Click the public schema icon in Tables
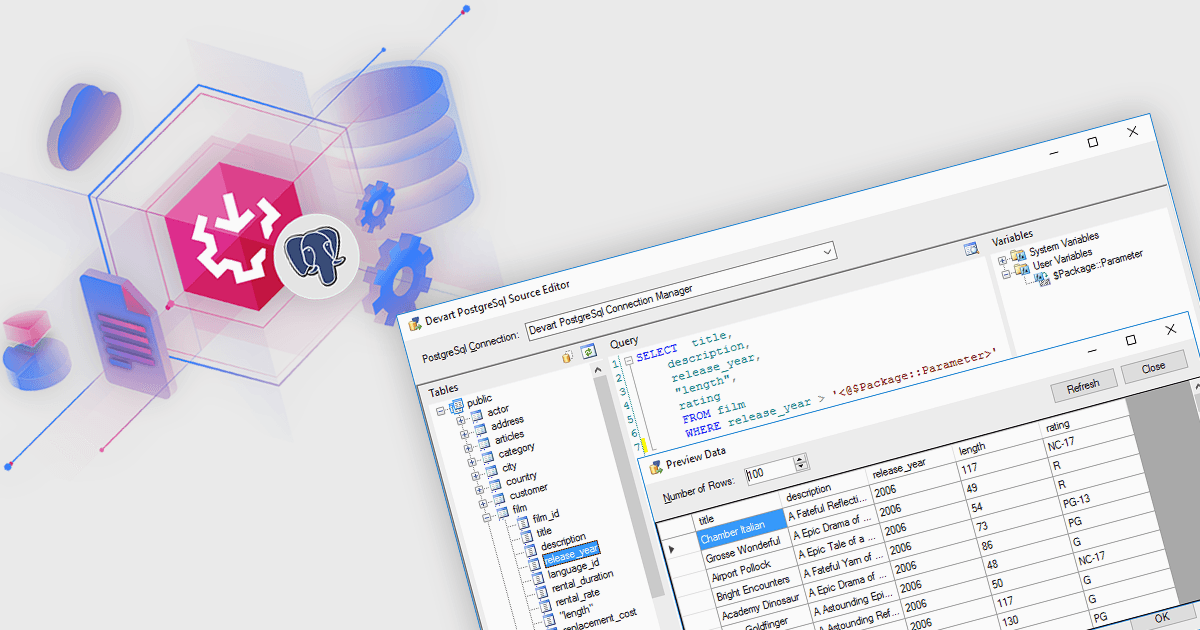 (456, 404)
